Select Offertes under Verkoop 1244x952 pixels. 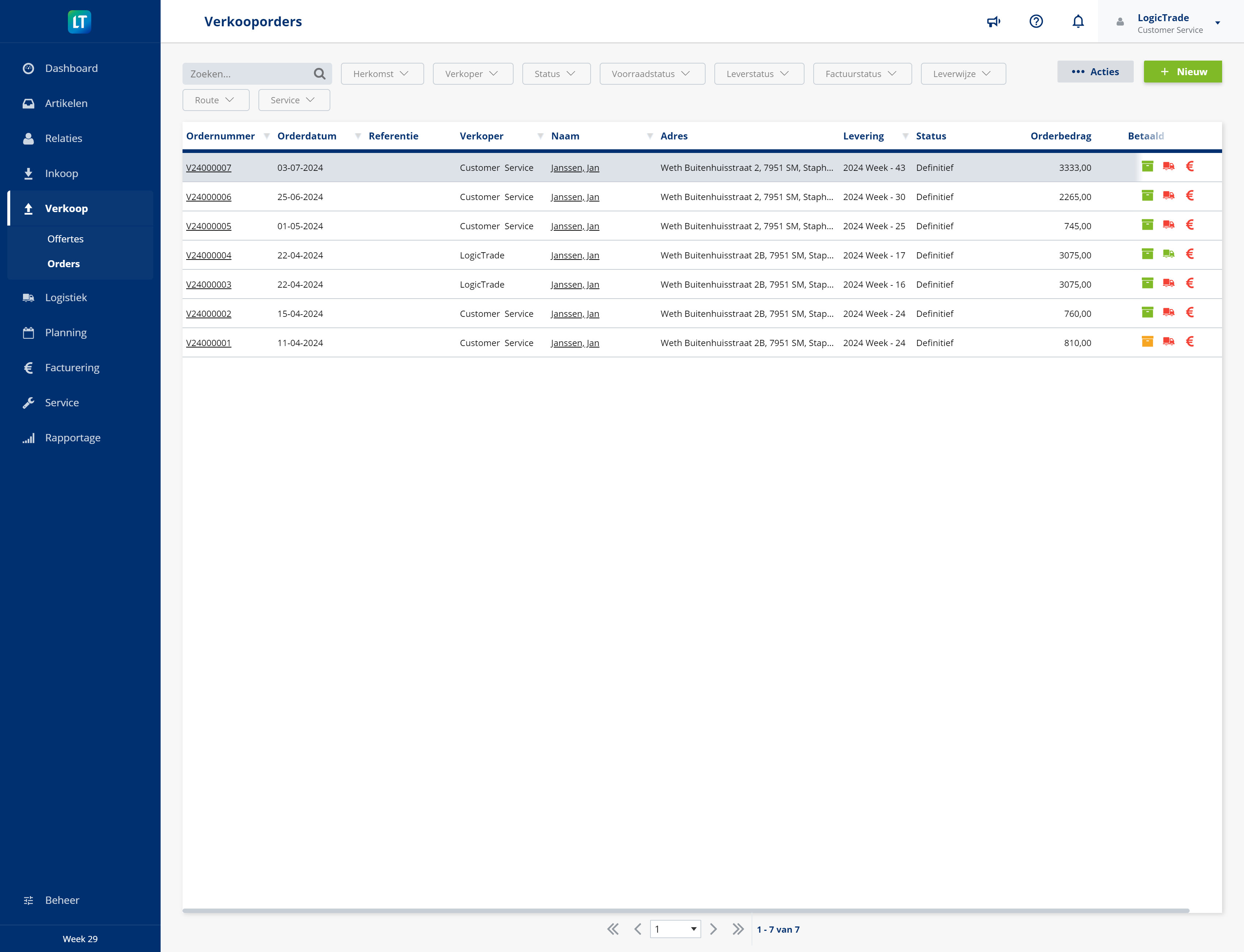66,239
